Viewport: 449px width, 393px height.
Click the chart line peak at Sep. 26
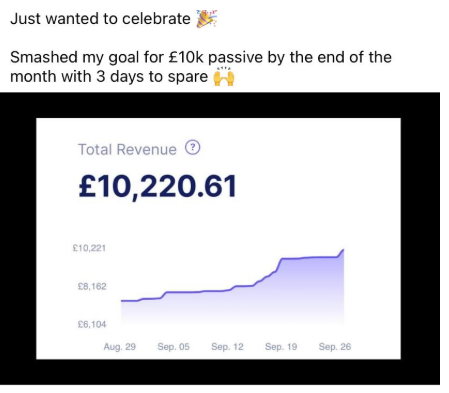[343, 250]
